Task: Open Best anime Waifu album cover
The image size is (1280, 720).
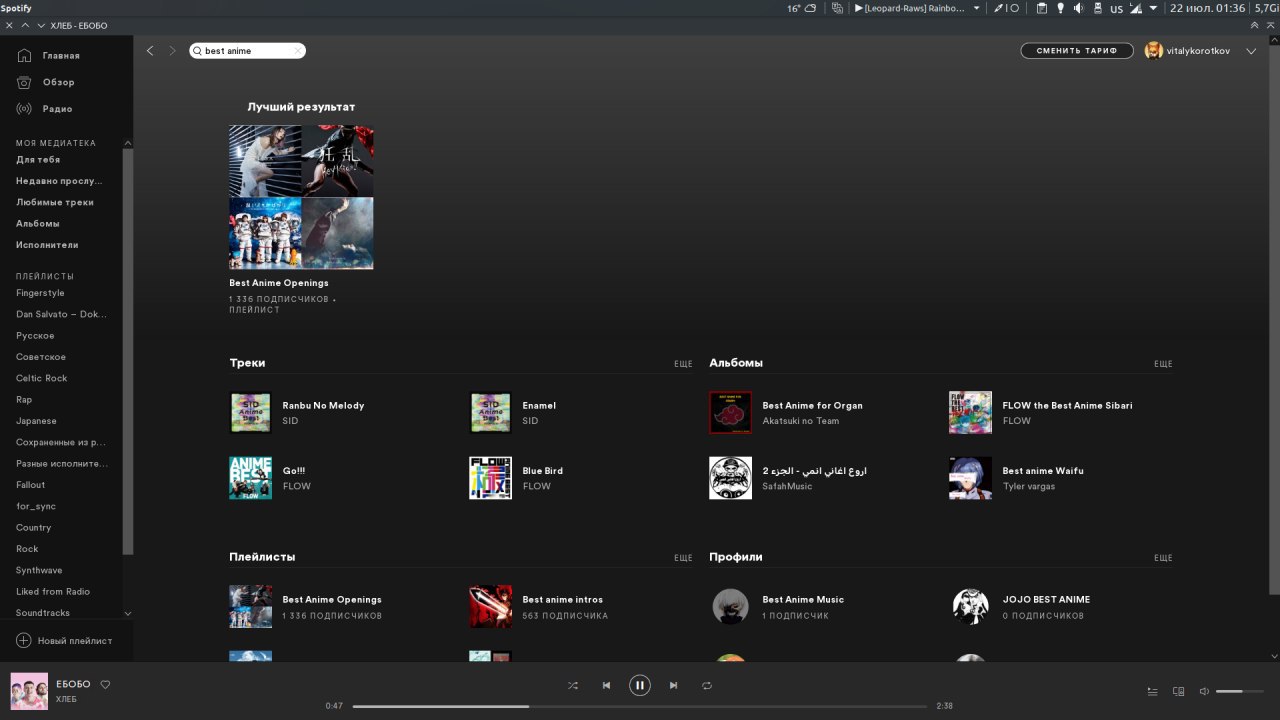Action: [x=970, y=478]
